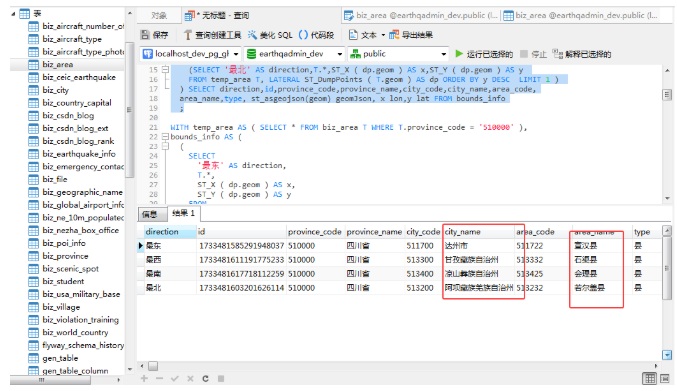Open the 文本 dropdown arrow

383,35
